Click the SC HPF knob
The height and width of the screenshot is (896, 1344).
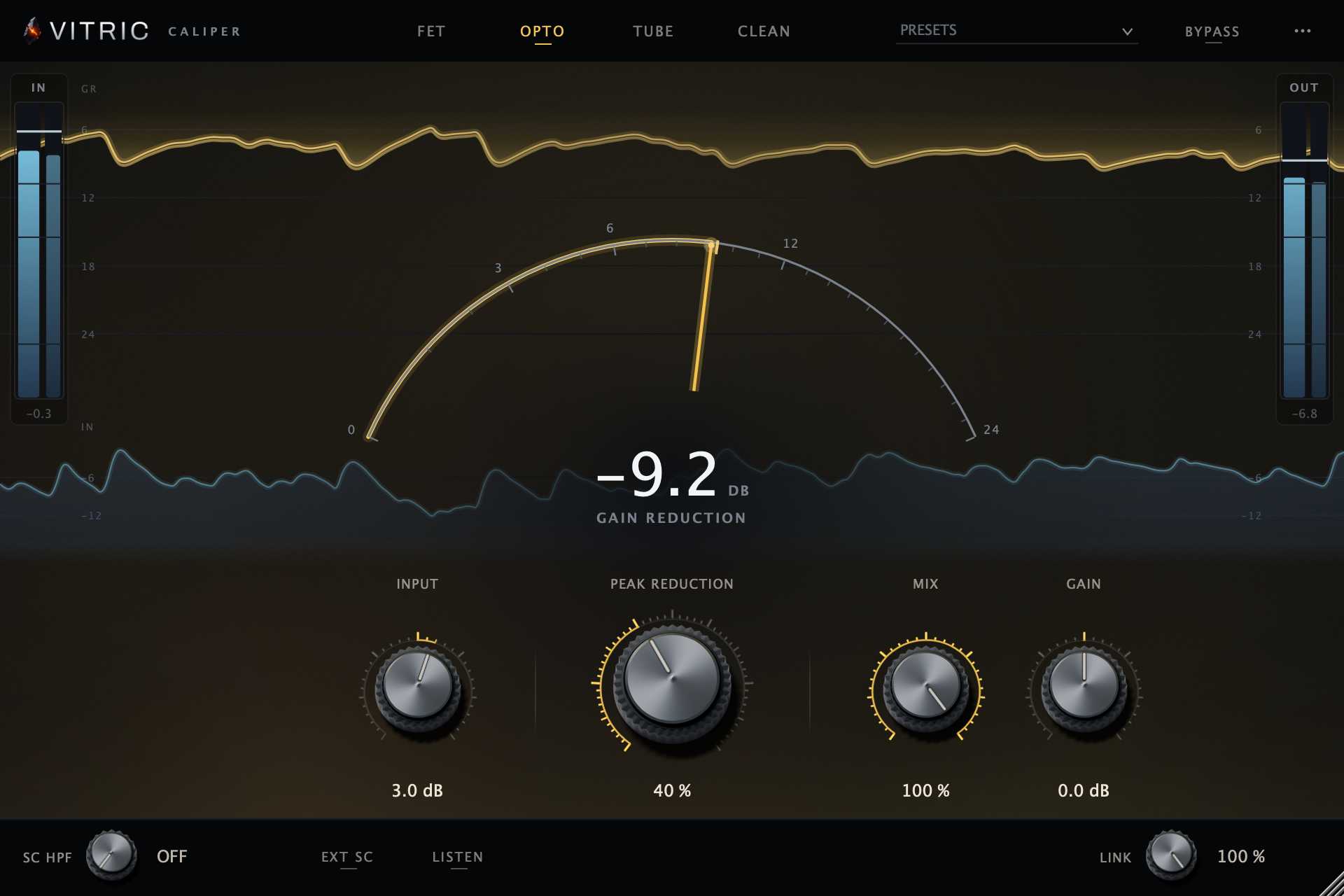(x=111, y=855)
